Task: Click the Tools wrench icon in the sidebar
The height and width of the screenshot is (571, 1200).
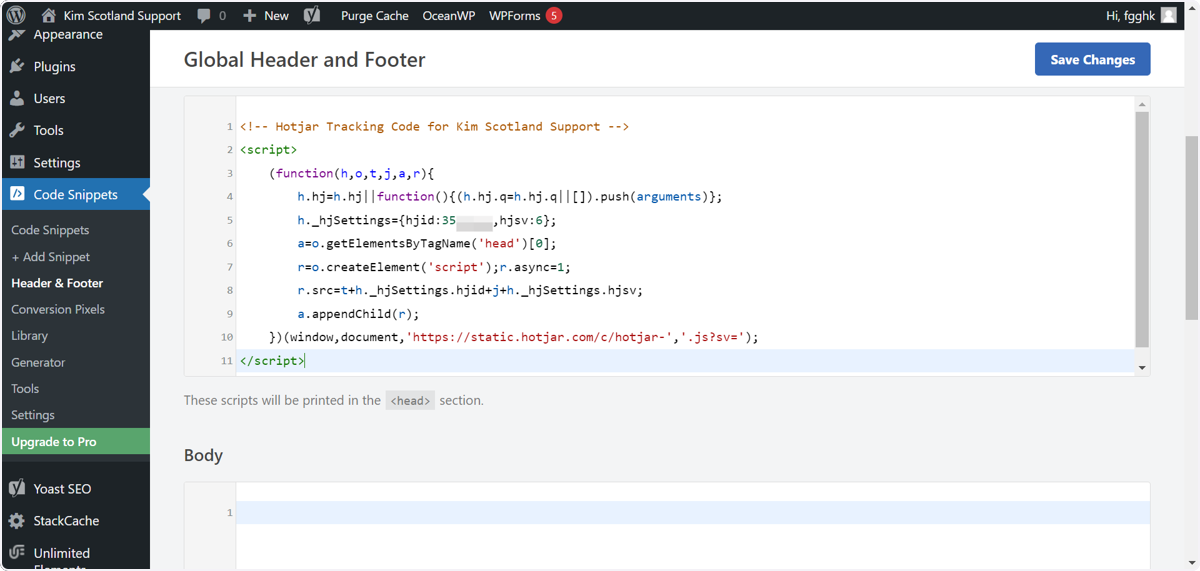Action: (17, 130)
